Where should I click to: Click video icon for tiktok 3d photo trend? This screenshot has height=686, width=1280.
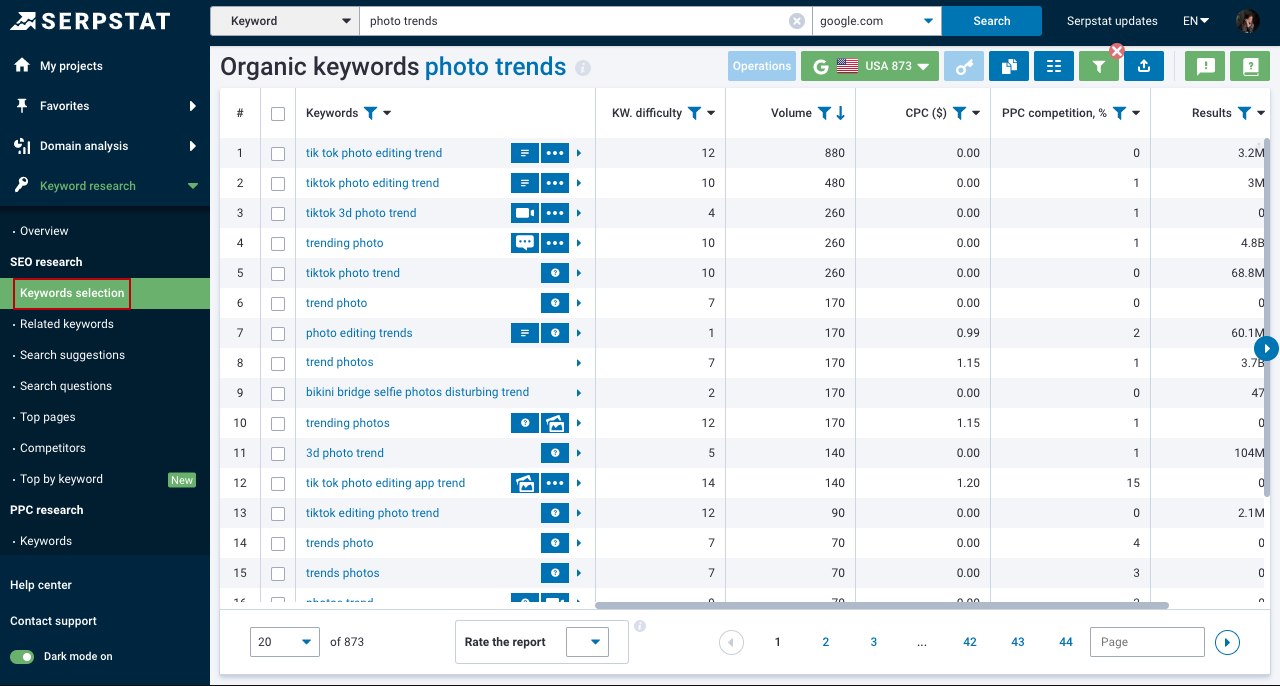click(x=525, y=213)
